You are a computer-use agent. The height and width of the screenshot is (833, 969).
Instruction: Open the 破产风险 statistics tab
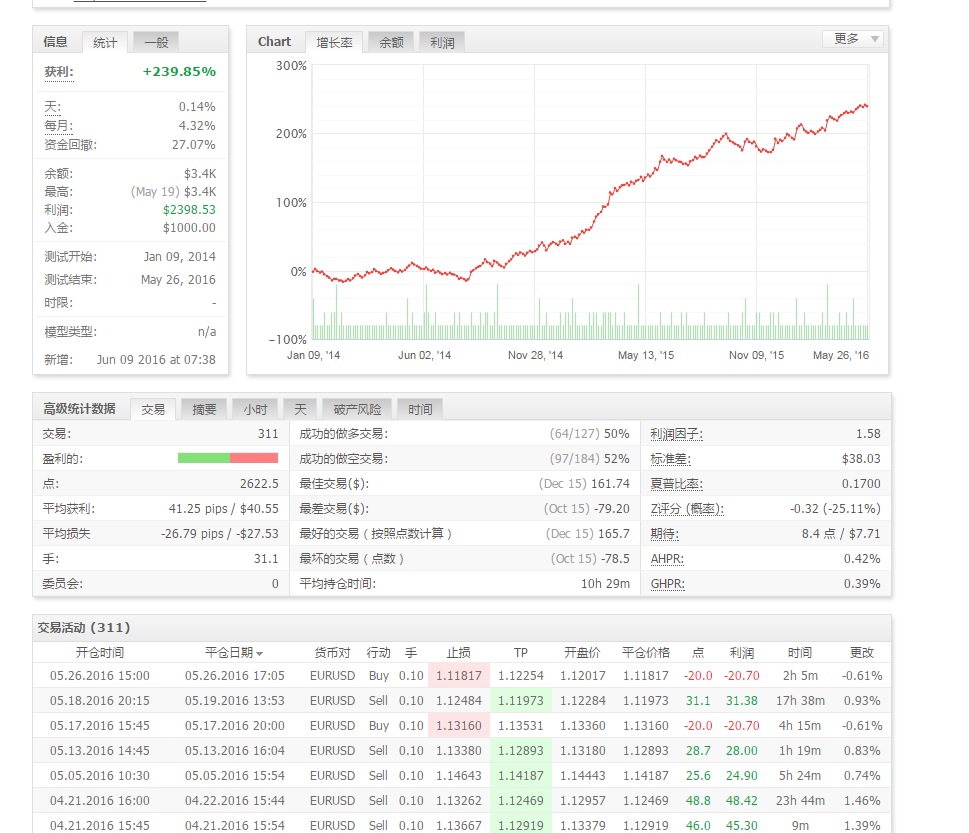click(357, 409)
